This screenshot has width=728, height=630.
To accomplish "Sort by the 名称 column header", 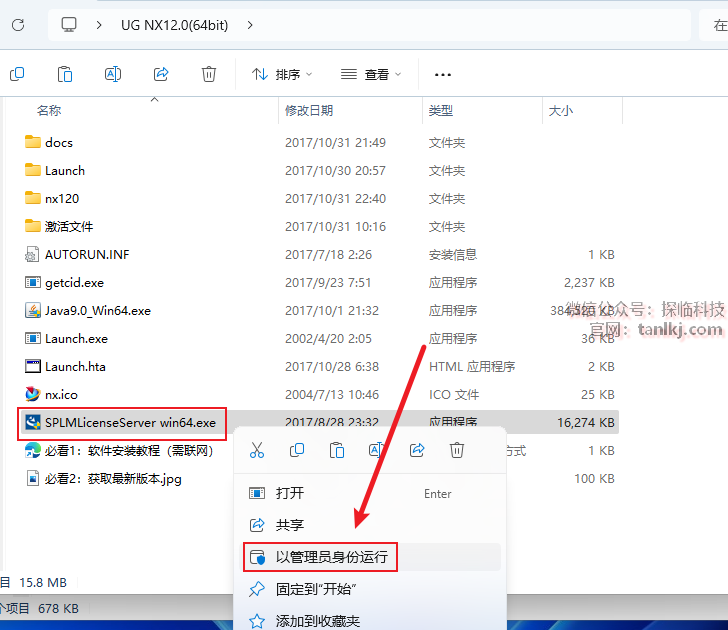I will click(x=49, y=110).
